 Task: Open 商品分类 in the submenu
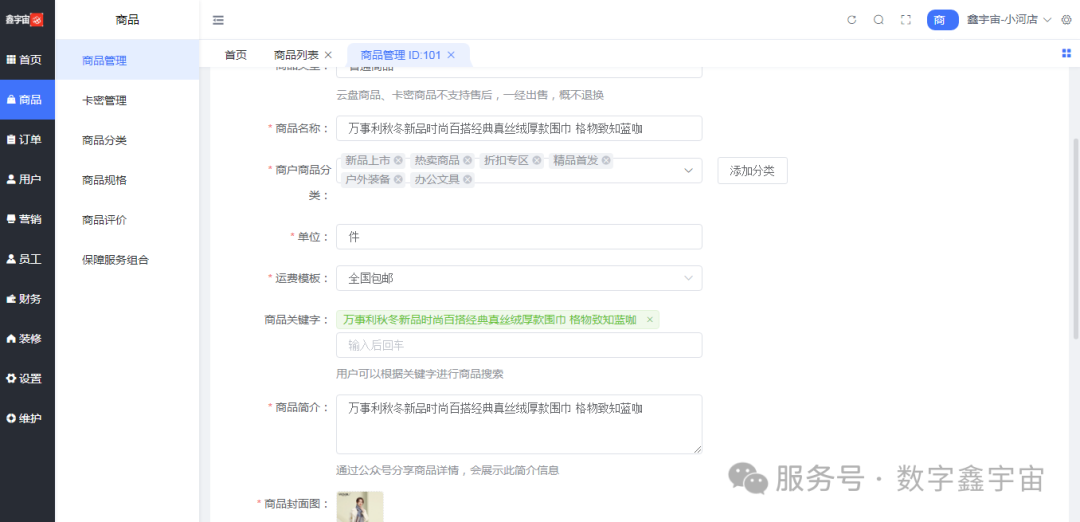pyautogui.click(x=127, y=140)
